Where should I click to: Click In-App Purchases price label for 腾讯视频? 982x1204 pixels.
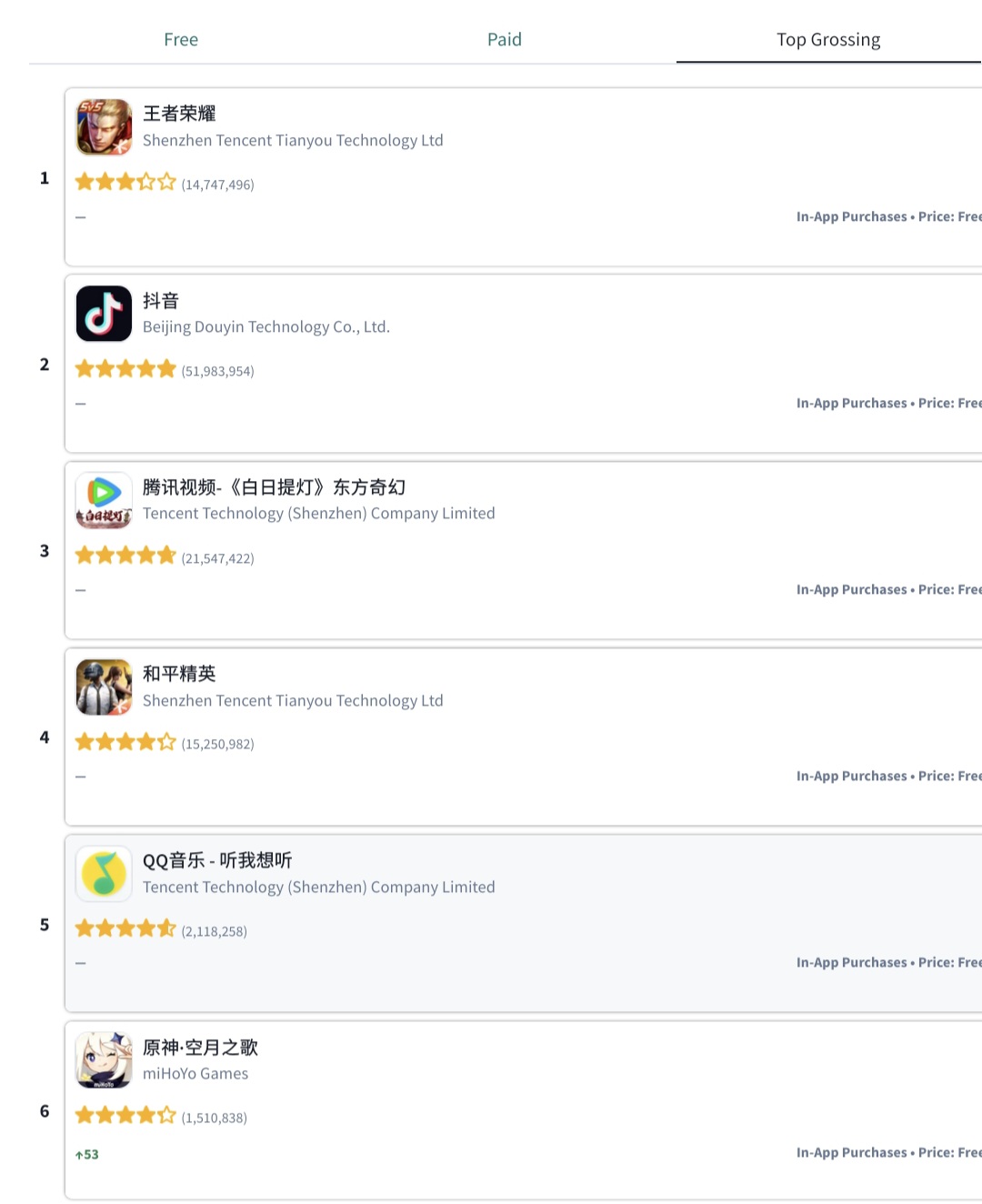coord(888,589)
